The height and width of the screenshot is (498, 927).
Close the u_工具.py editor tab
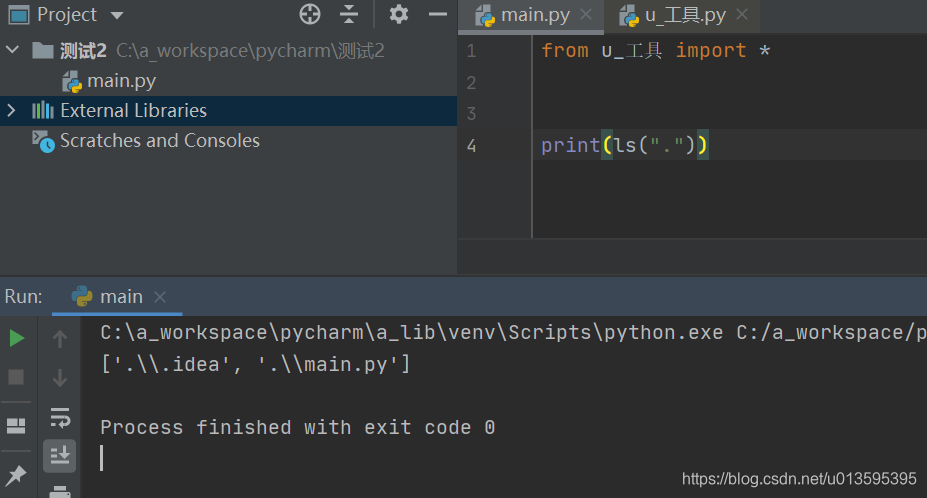[742, 15]
